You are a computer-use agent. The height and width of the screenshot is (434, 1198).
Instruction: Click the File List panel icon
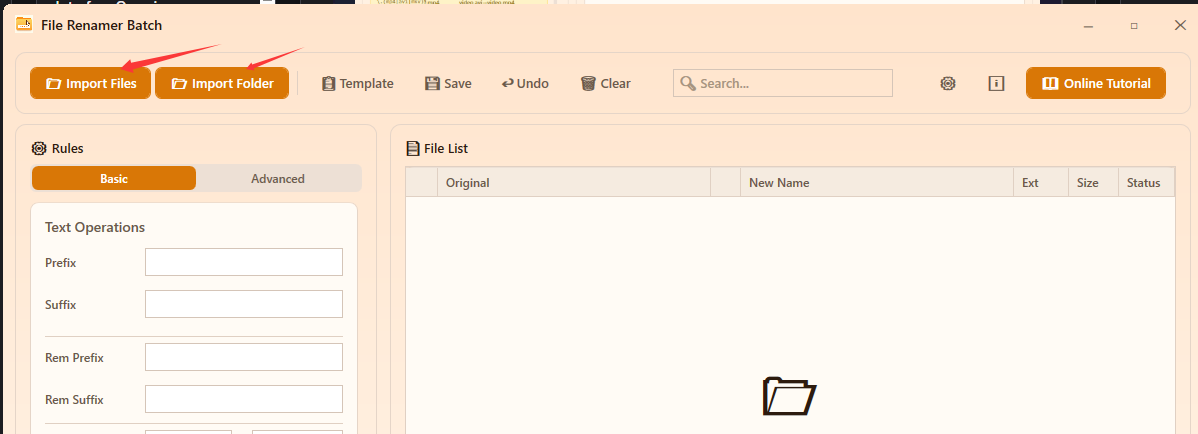(x=413, y=148)
